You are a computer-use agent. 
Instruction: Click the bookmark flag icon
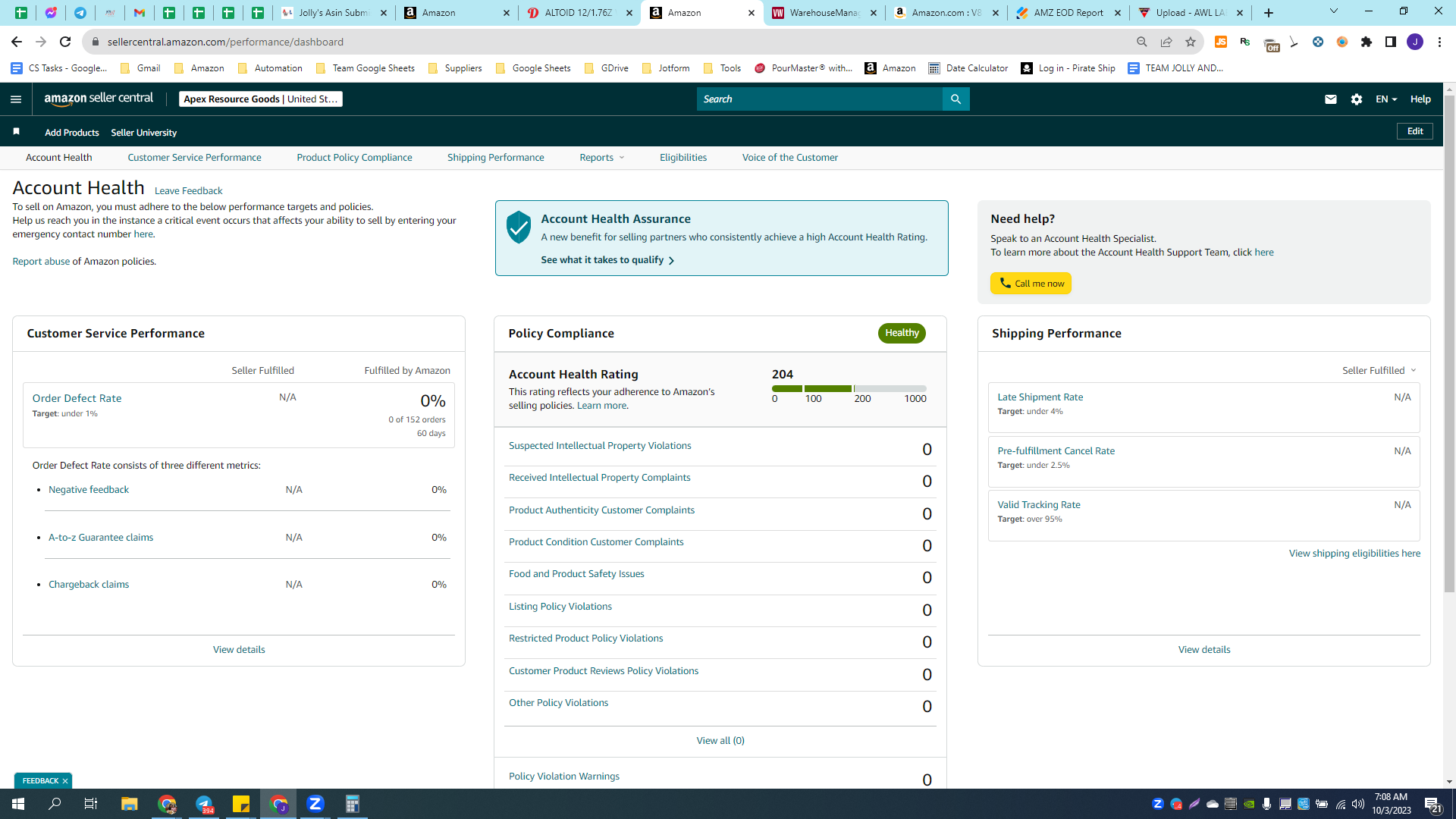[16, 132]
